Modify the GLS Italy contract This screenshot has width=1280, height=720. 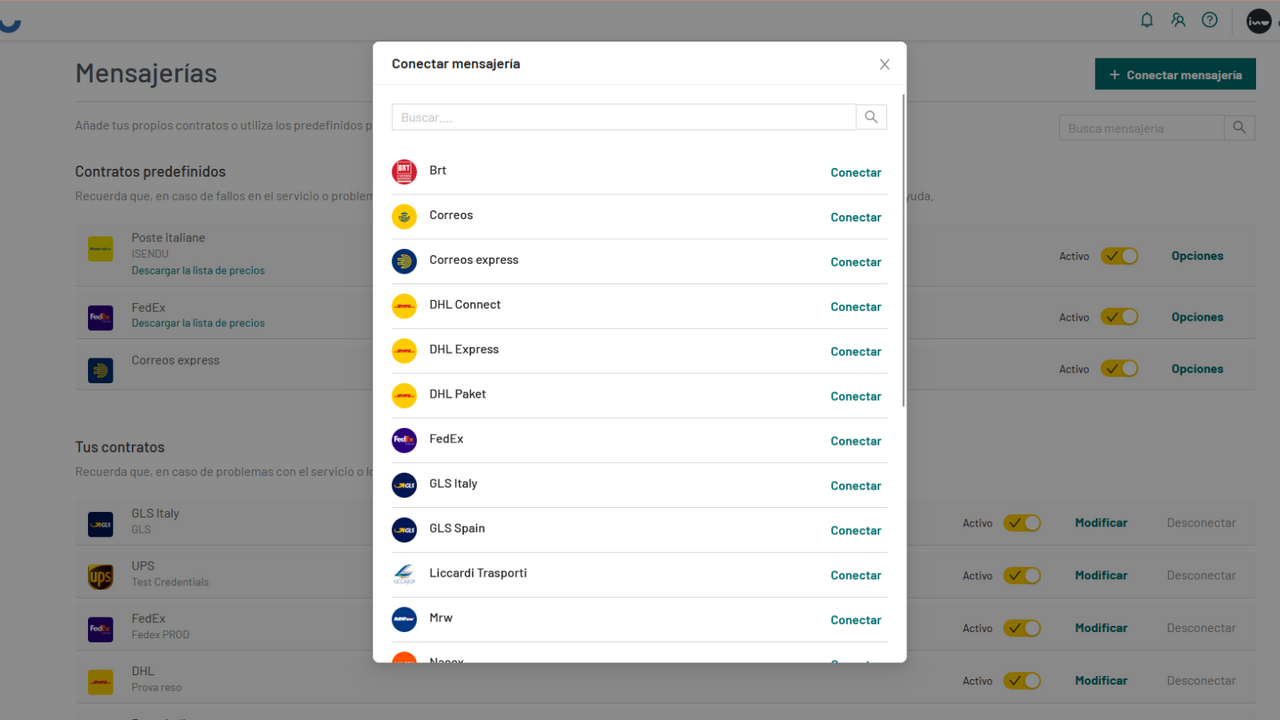(1101, 523)
